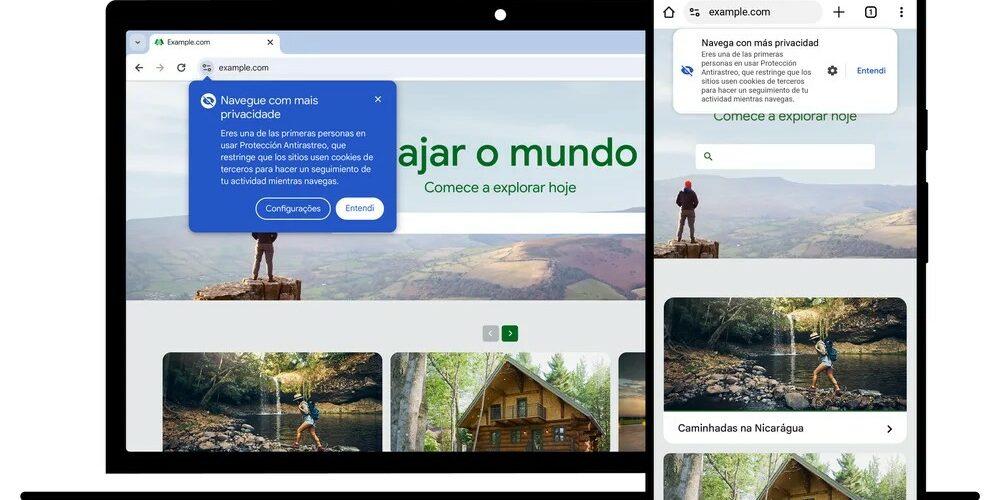Open a new tab with mobile plus icon
Screen dimensions: 1000x500
click(x=839, y=12)
